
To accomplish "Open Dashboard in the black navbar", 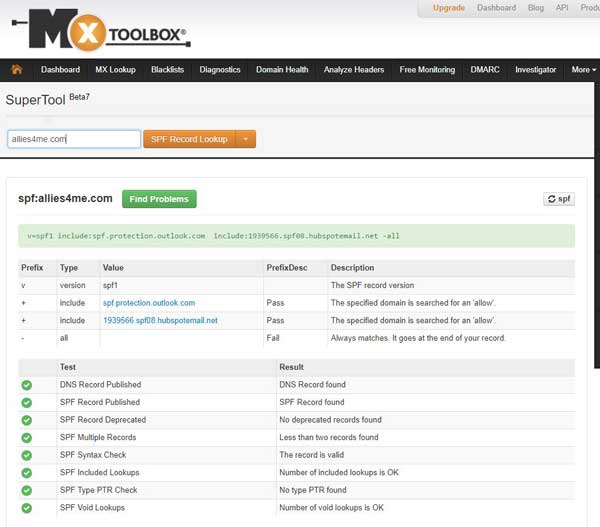I will 60,70.
